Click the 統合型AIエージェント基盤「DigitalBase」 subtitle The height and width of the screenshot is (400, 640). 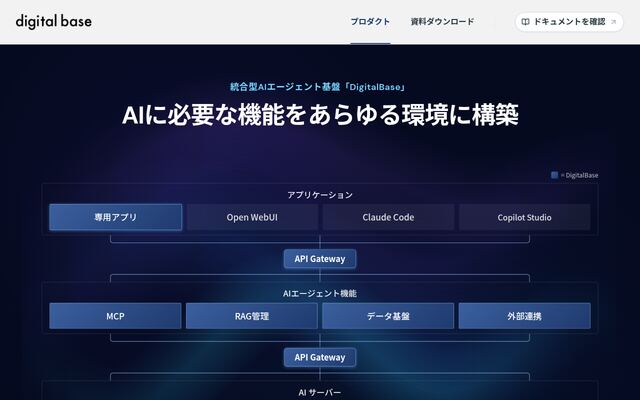click(x=318, y=87)
